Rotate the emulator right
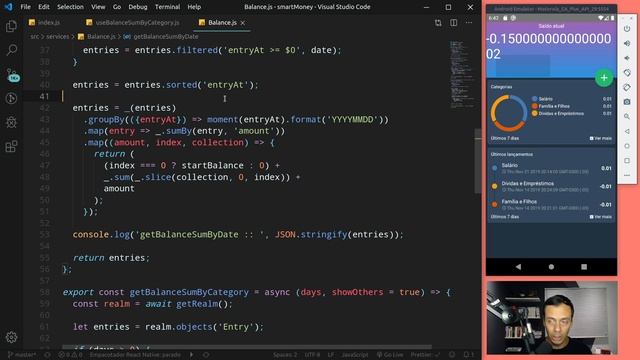 (627, 87)
